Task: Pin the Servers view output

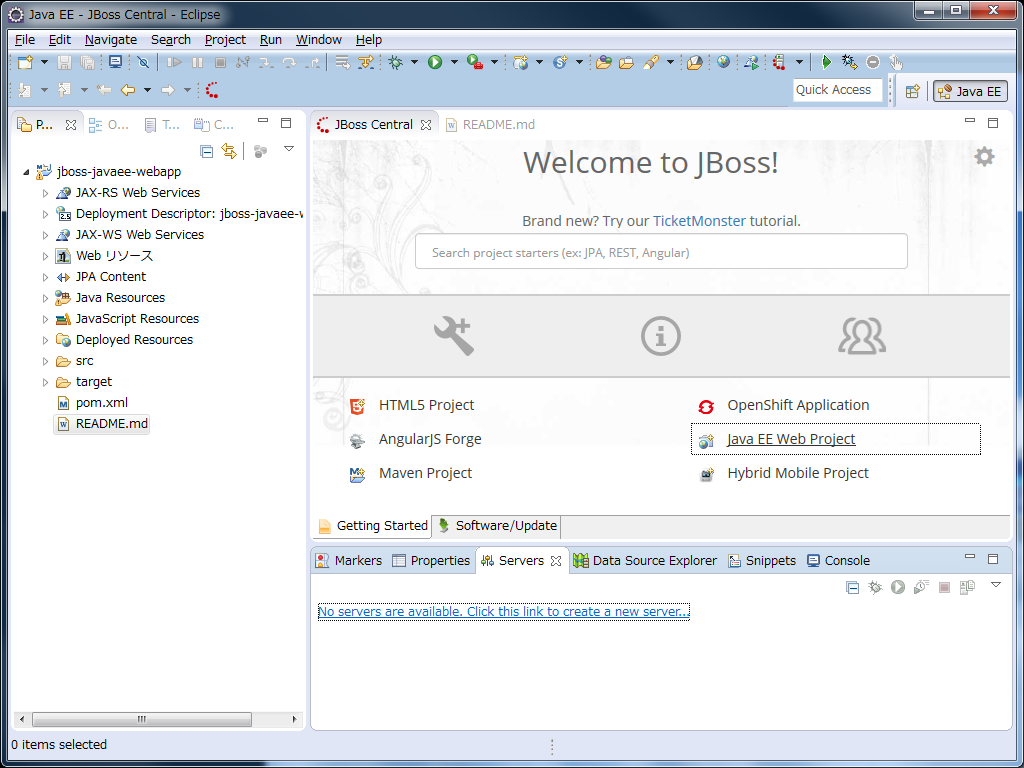Action: click(x=967, y=587)
